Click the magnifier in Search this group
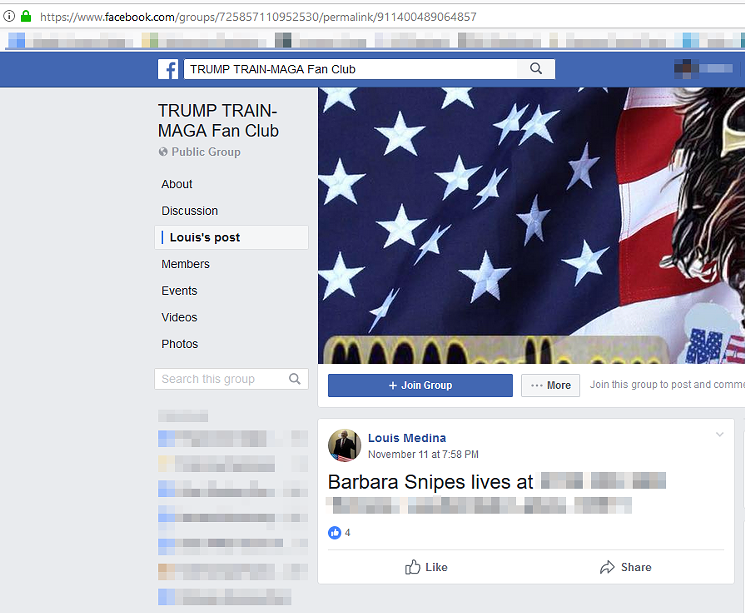This screenshot has height=613, width=745. [x=295, y=379]
